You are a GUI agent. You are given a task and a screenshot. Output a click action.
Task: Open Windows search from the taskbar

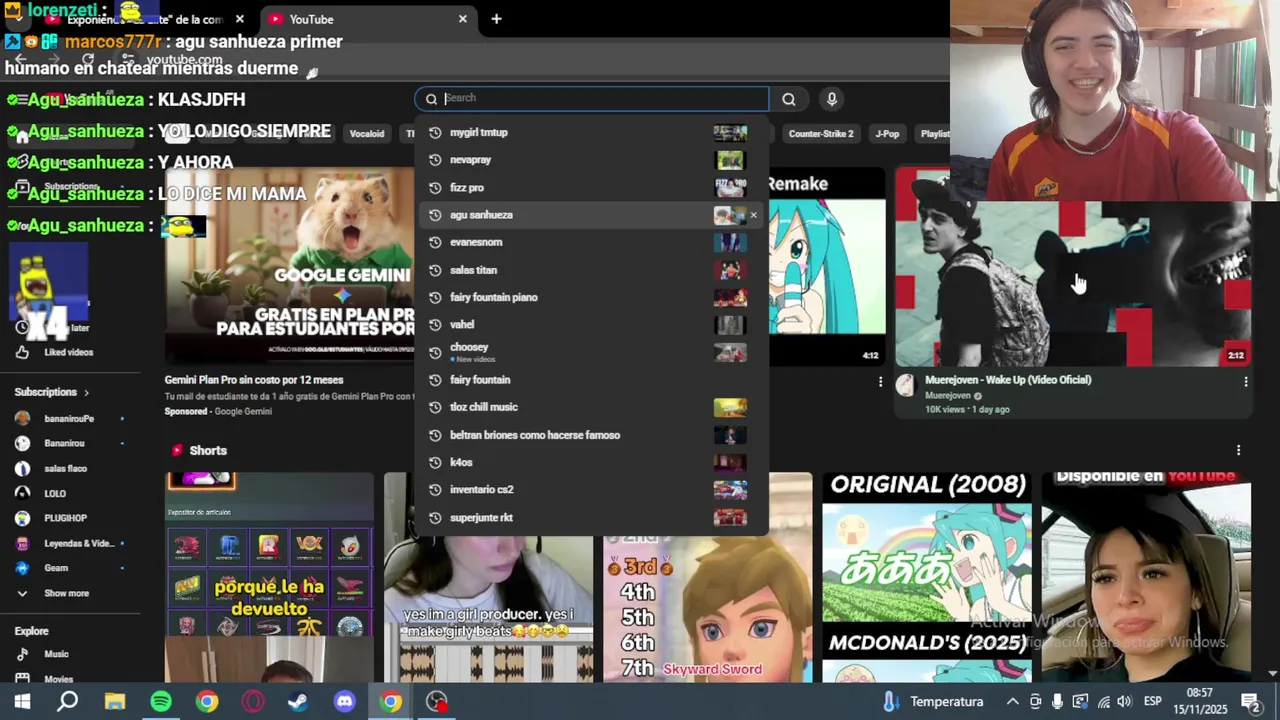[67, 702]
